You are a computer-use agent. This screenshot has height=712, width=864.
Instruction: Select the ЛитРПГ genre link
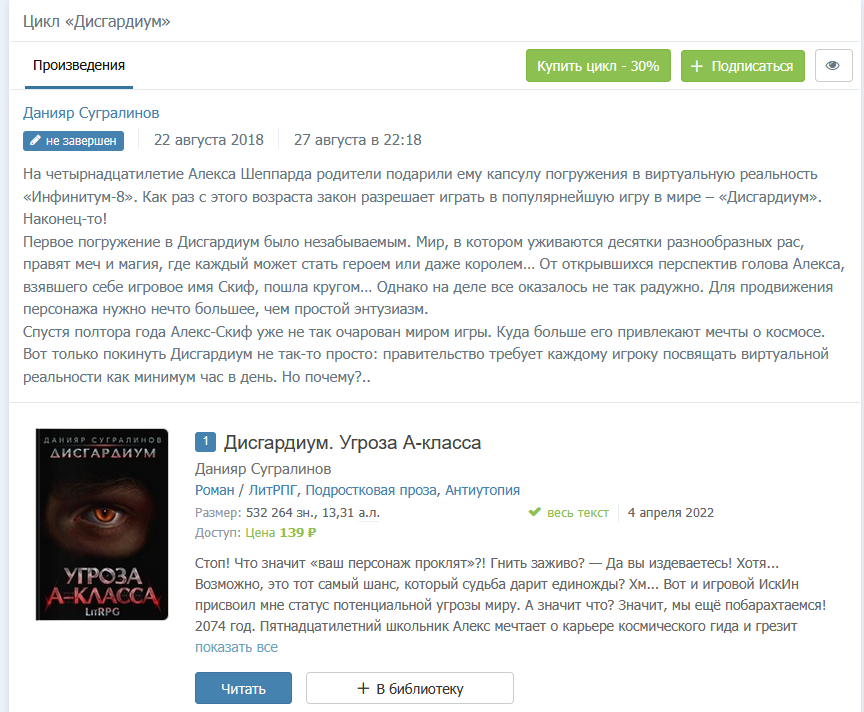(273, 490)
